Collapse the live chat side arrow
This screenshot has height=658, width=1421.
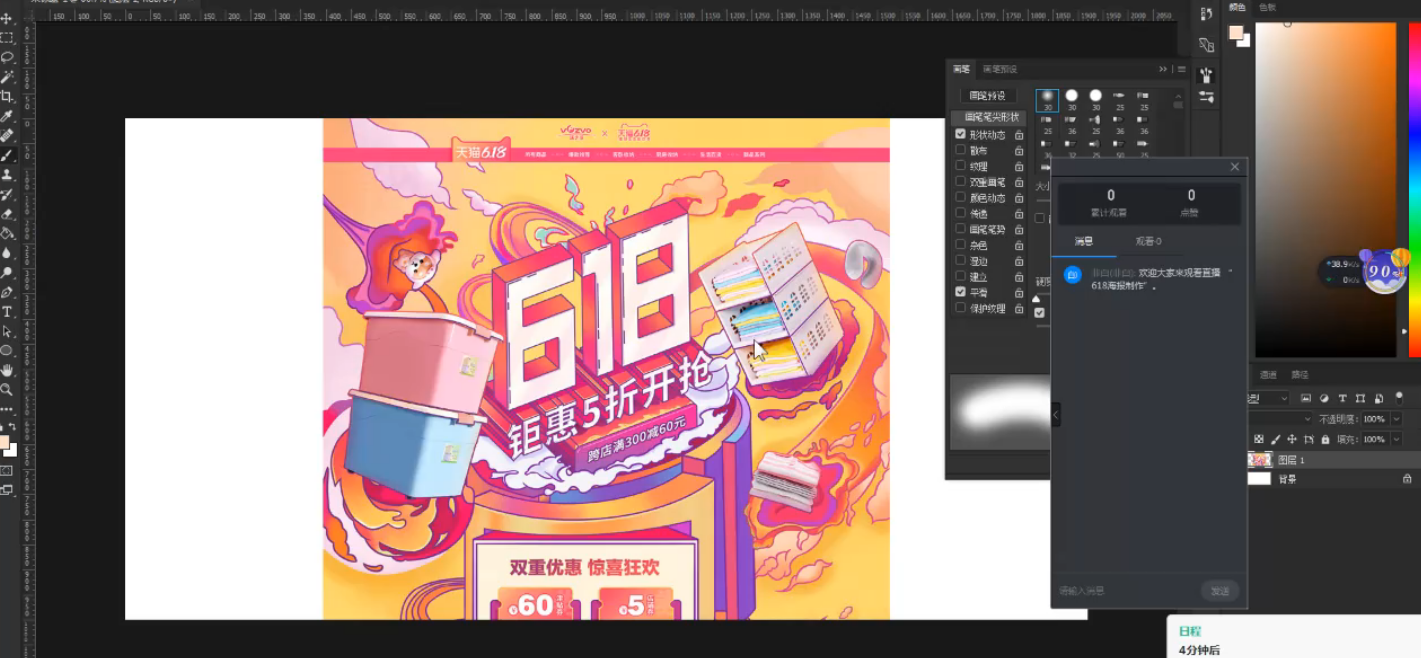[x=1056, y=413]
